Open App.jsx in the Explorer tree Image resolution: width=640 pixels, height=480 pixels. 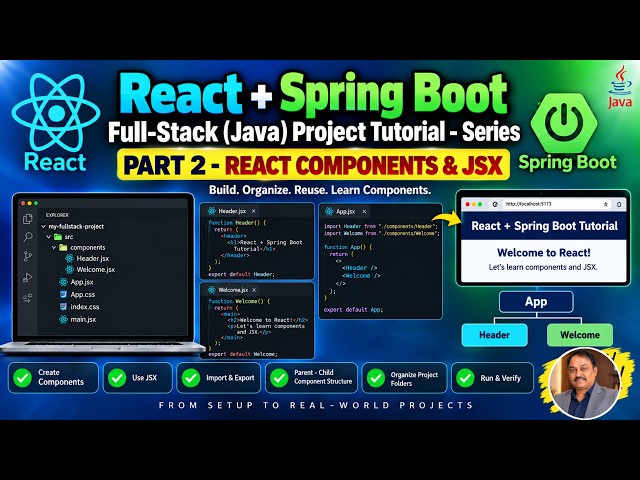tap(76, 282)
